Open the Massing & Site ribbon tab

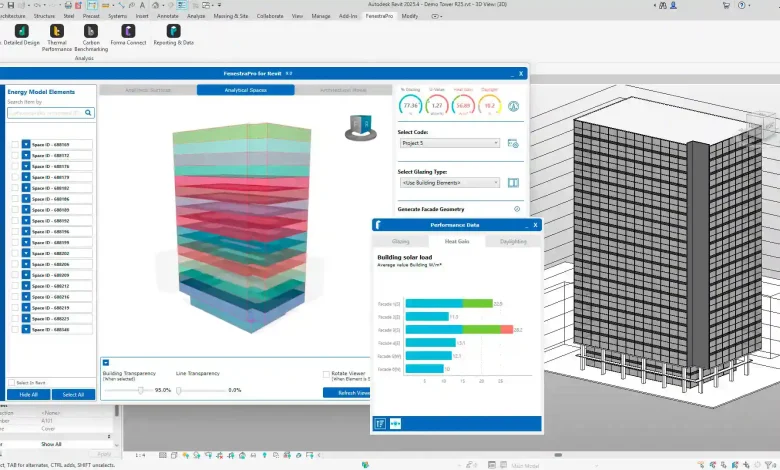[x=231, y=16]
